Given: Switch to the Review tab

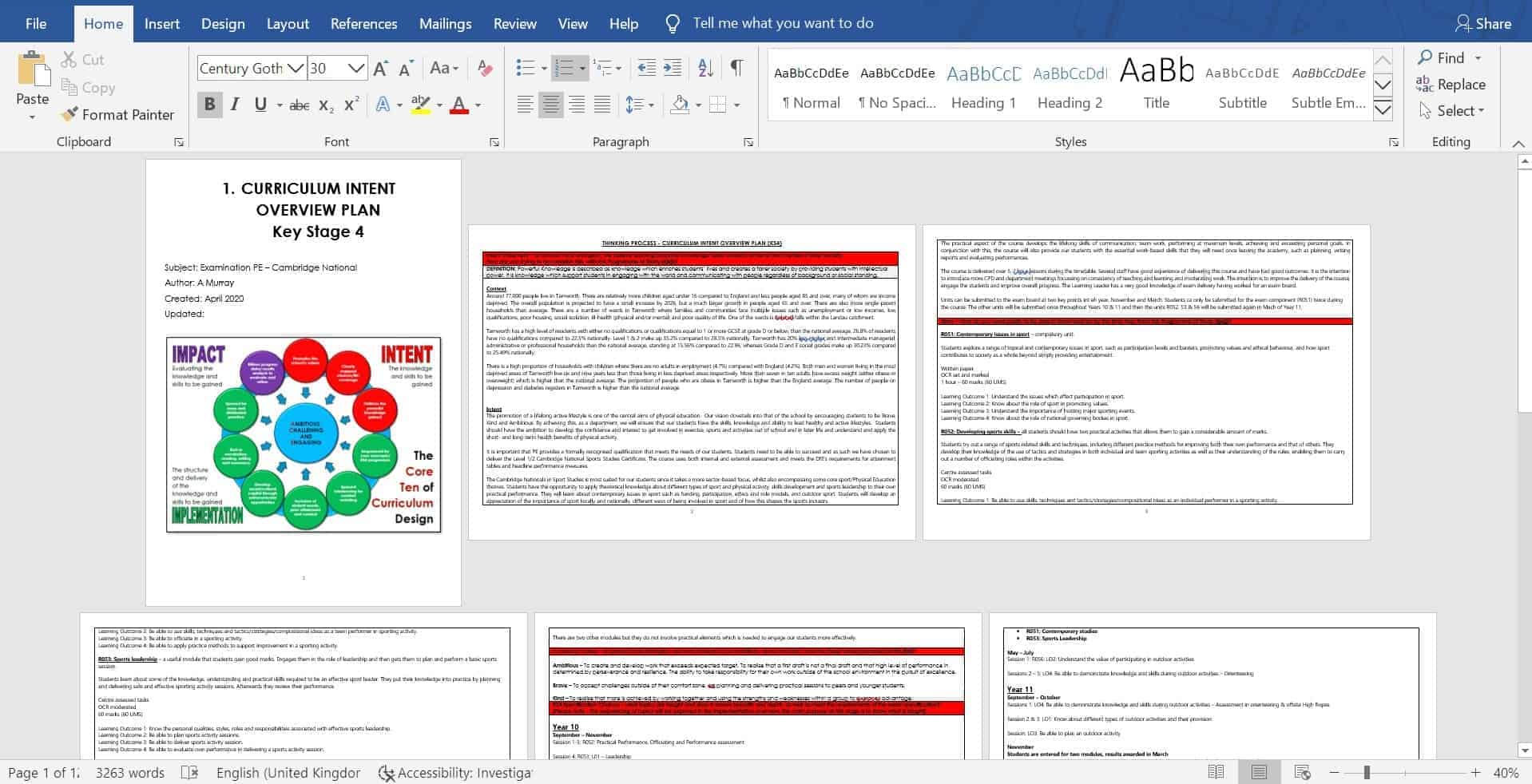Looking at the screenshot, I should click(x=514, y=23).
